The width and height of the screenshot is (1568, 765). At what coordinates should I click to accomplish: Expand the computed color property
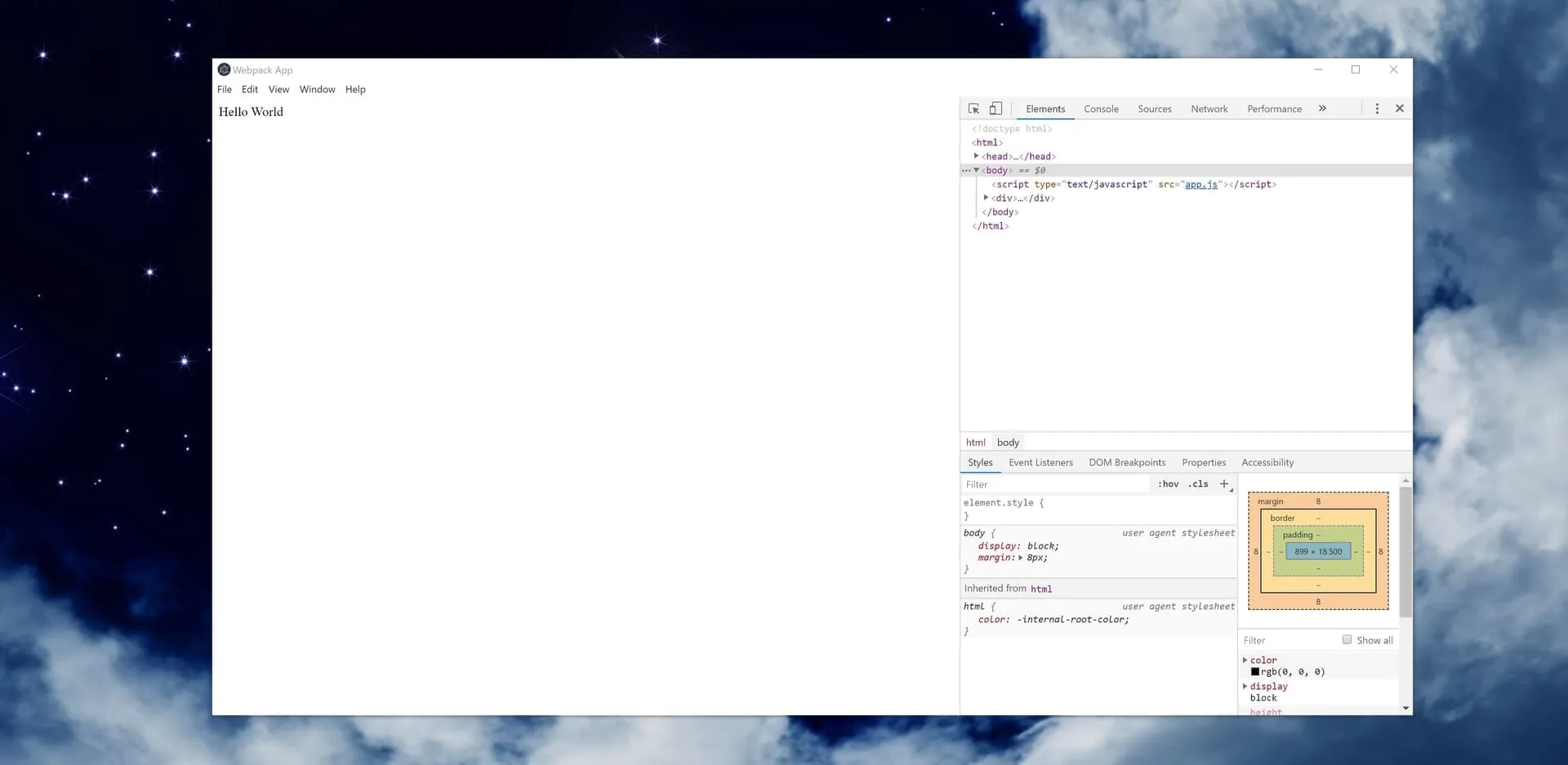(1245, 660)
